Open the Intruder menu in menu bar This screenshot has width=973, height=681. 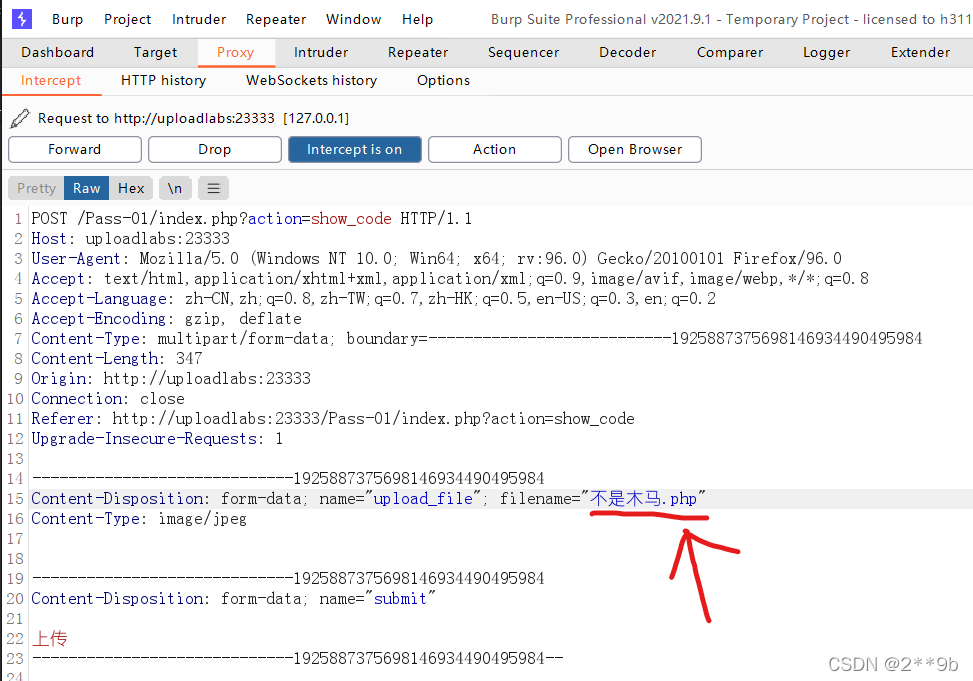[199, 19]
